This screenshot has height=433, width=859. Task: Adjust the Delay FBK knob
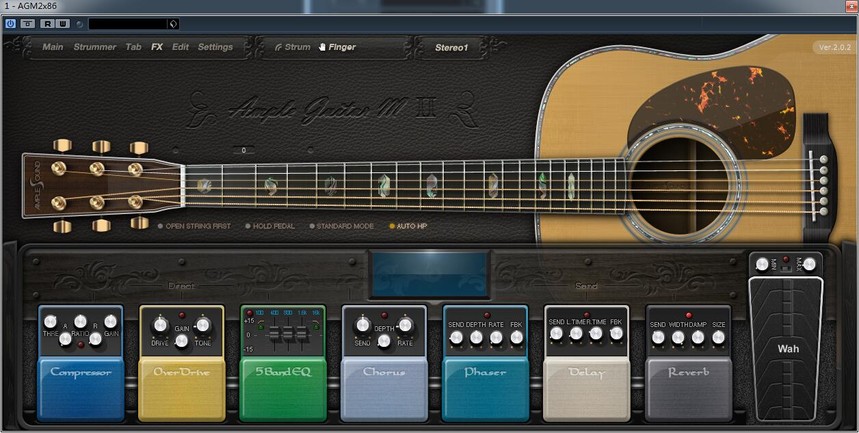click(616, 333)
